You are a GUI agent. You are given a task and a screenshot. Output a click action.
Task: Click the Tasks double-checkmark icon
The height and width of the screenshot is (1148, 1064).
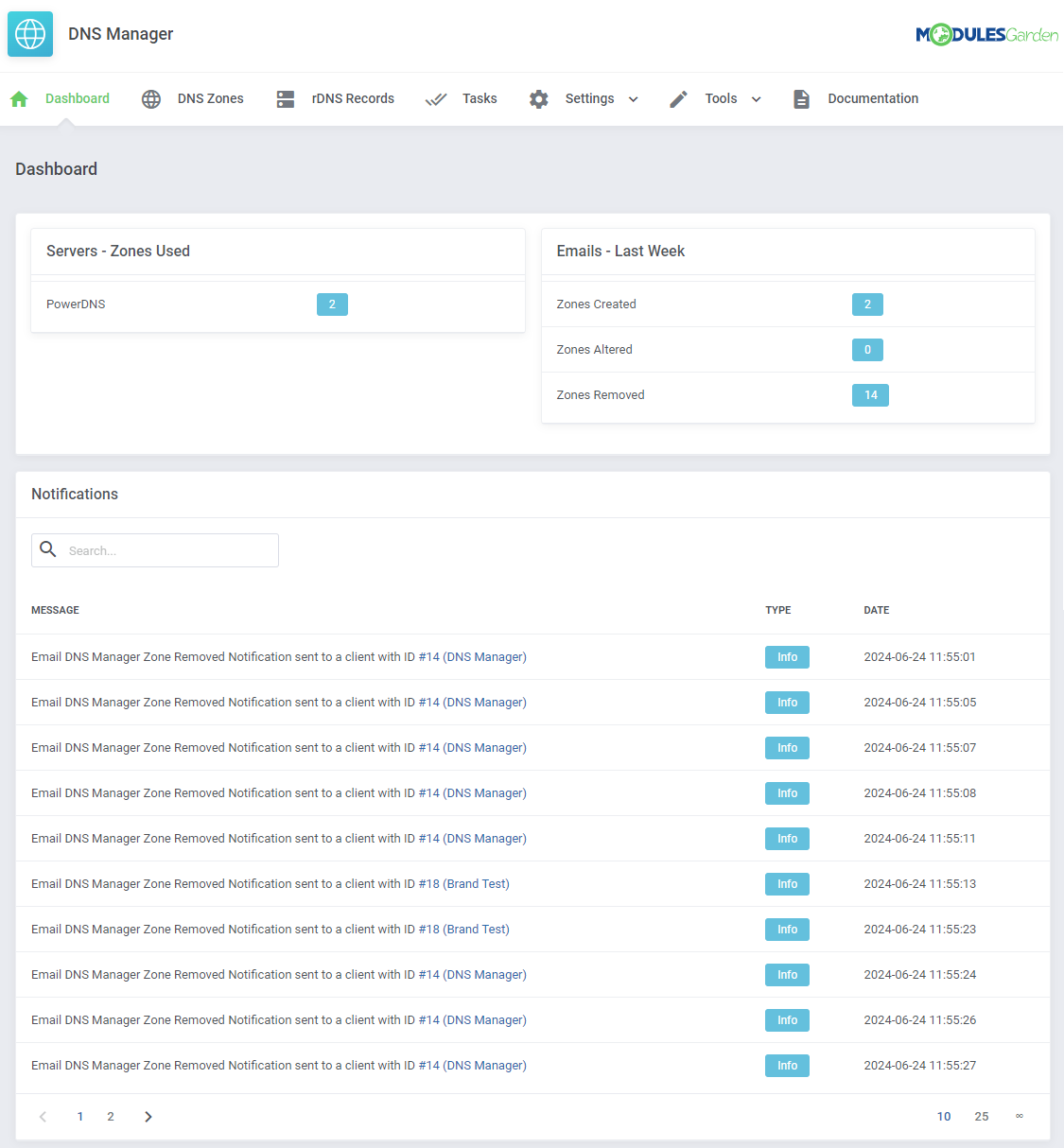pos(436,99)
